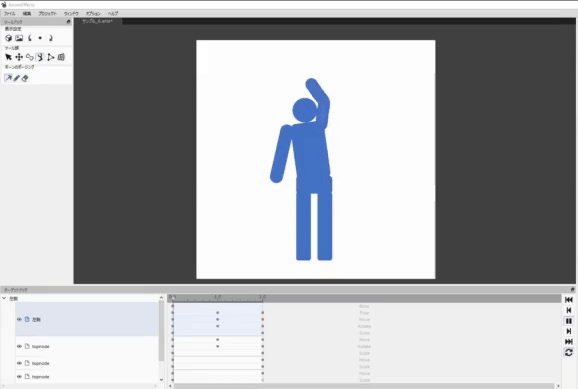Viewport: 578px width, 389px height.
Task: Select the four-arrow move transform tool
Action: click(19, 57)
